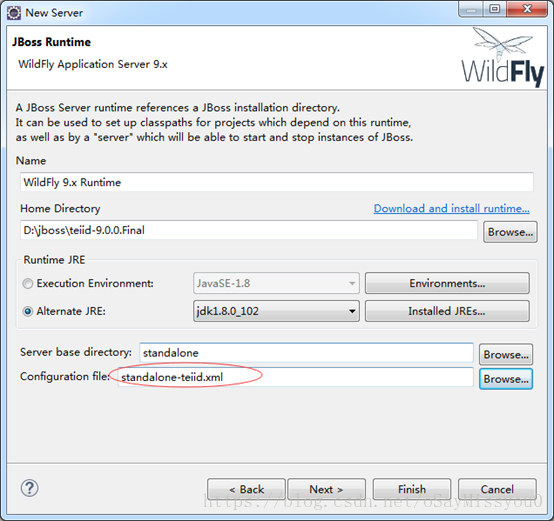Go to the previous page with Back
Screen dimensions: 554x521
point(246,489)
